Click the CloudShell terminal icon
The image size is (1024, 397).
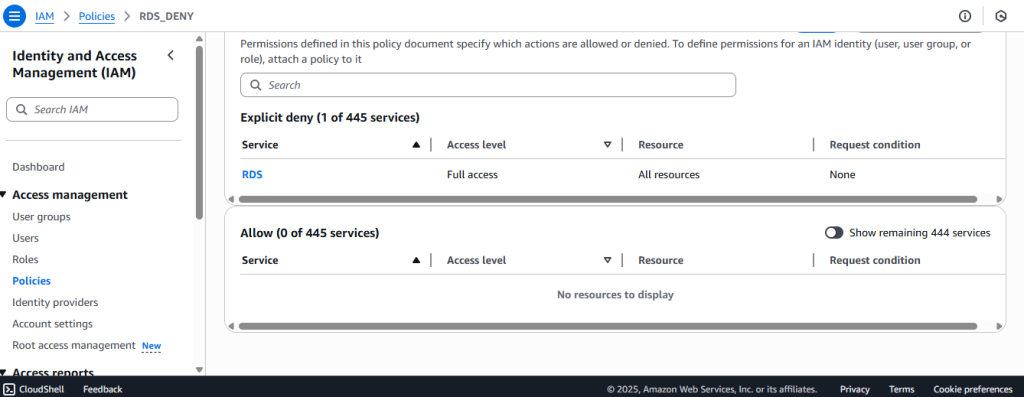10,389
